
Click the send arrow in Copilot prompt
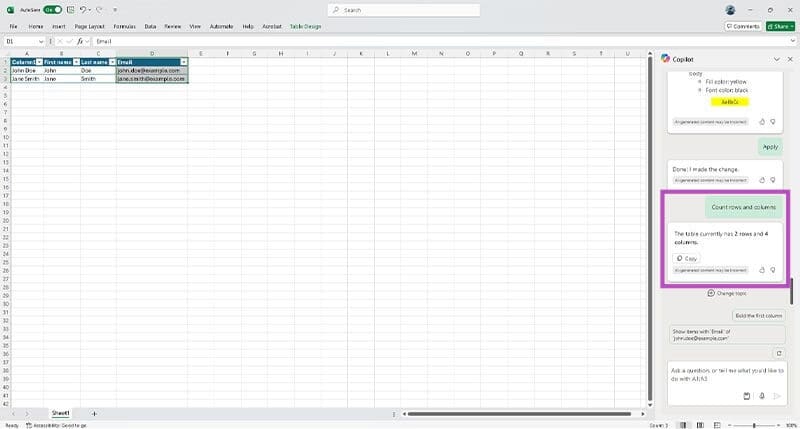[776, 396]
